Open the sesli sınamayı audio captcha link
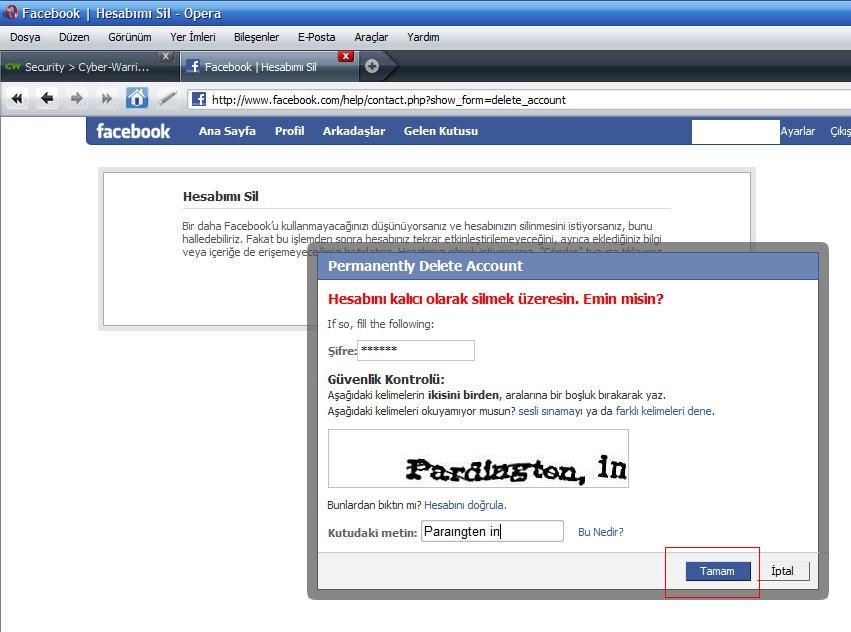The height and width of the screenshot is (632, 851). click(x=550, y=411)
